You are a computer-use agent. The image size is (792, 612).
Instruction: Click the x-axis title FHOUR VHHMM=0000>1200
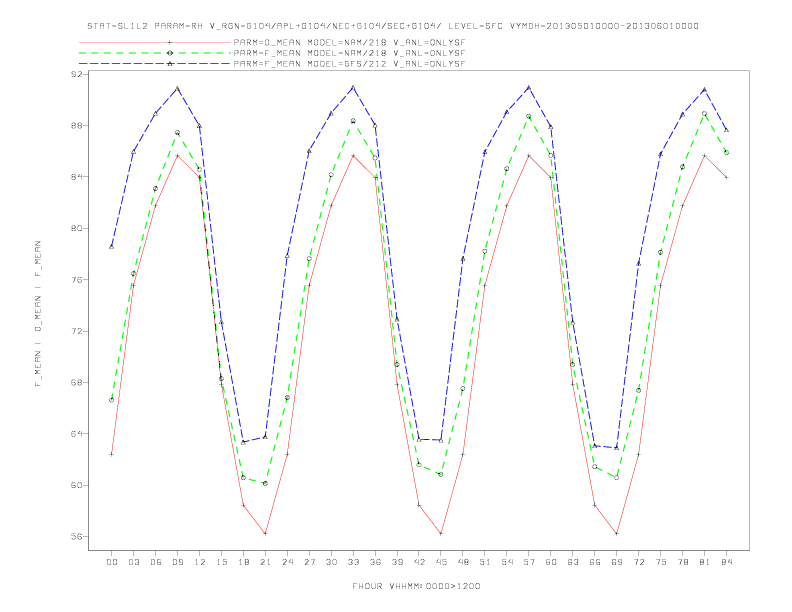click(x=416, y=586)
